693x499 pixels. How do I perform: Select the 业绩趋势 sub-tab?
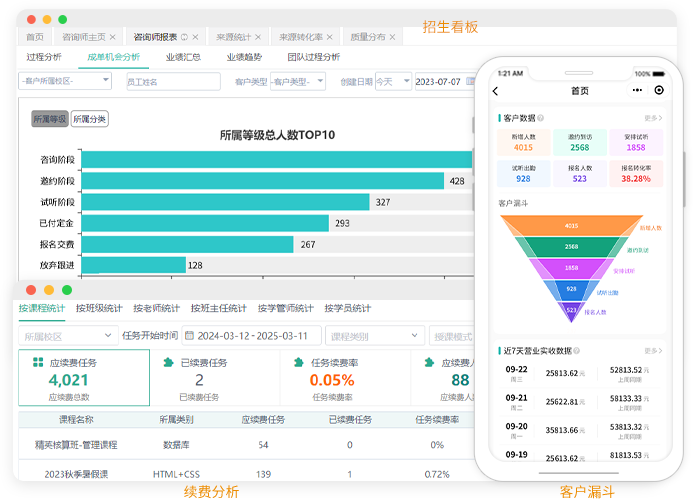pyautogui.click(x=244, y=57)
